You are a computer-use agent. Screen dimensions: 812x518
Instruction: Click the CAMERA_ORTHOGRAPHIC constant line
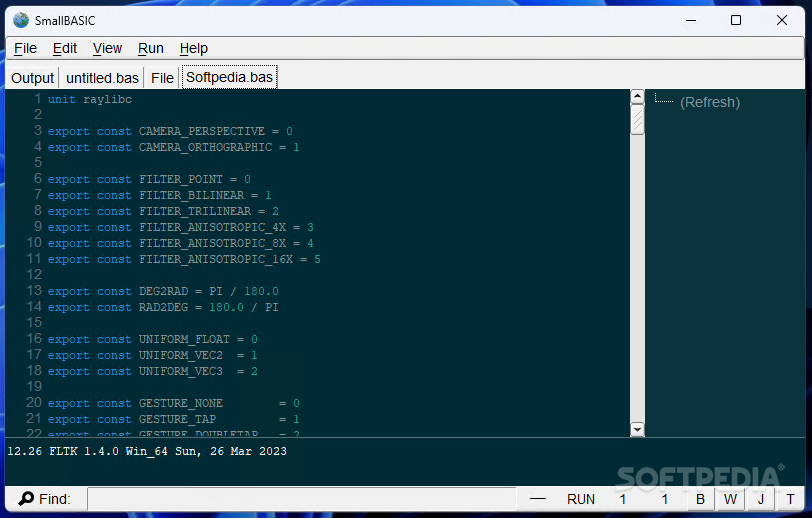coord(173,147)
